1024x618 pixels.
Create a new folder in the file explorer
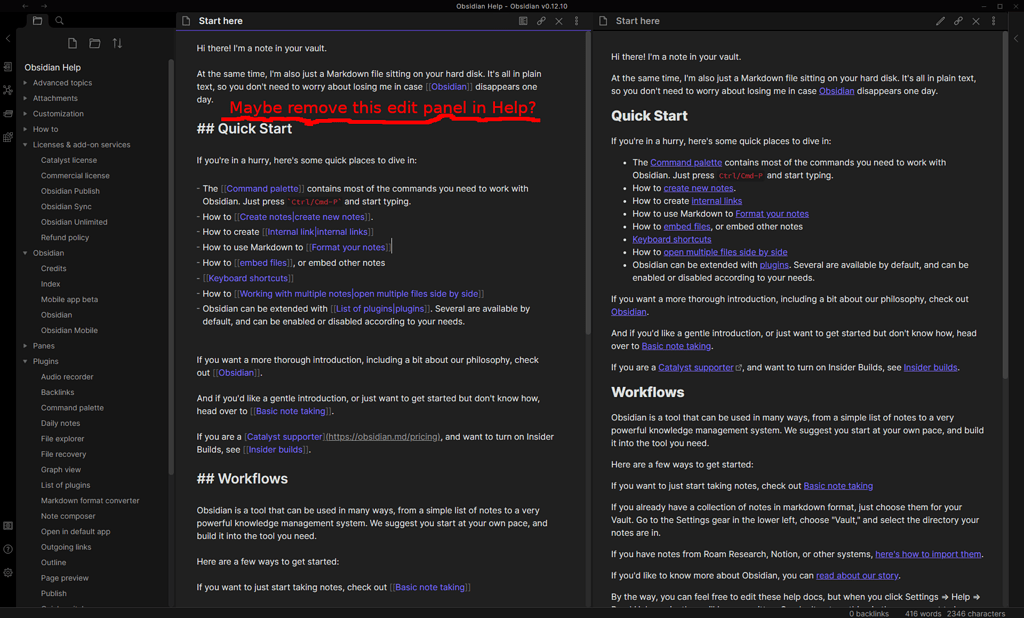[94, 43]
